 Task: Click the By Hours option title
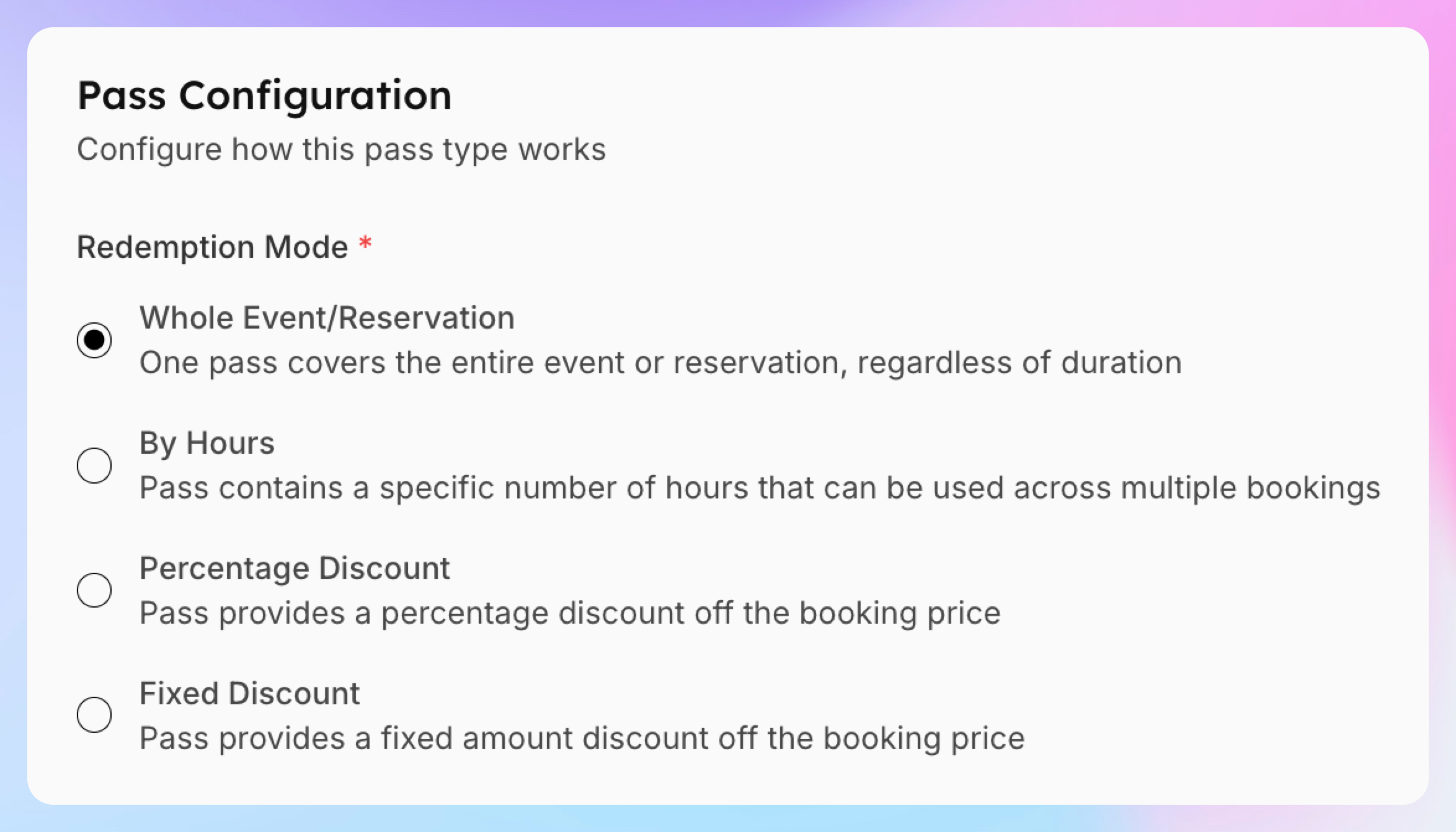(206, 444)
